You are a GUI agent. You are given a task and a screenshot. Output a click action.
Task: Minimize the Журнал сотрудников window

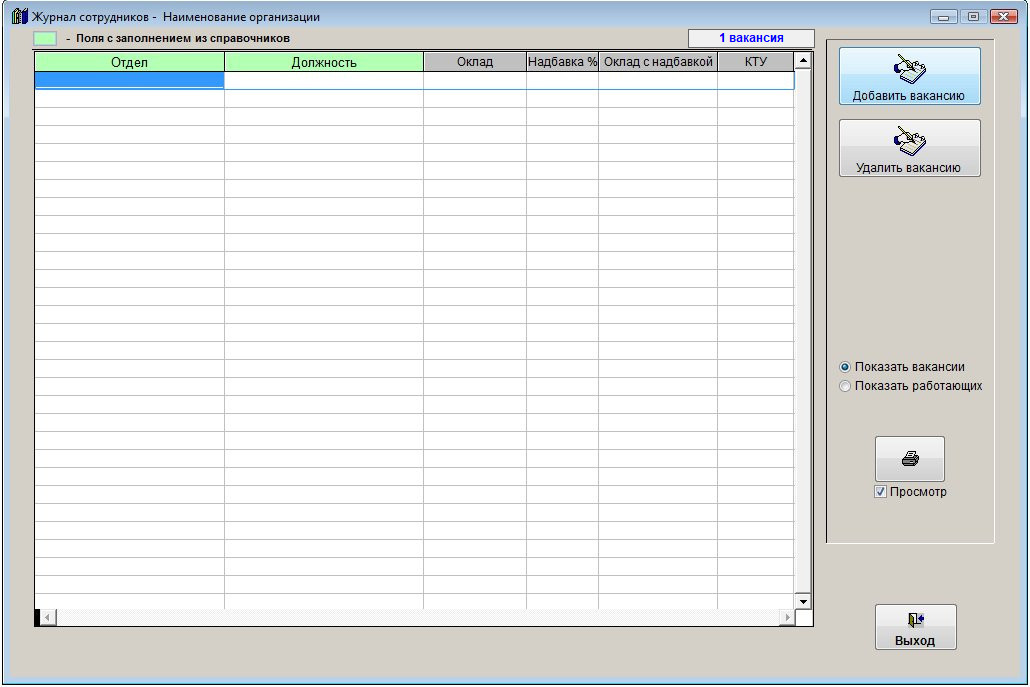pos(943,16)
